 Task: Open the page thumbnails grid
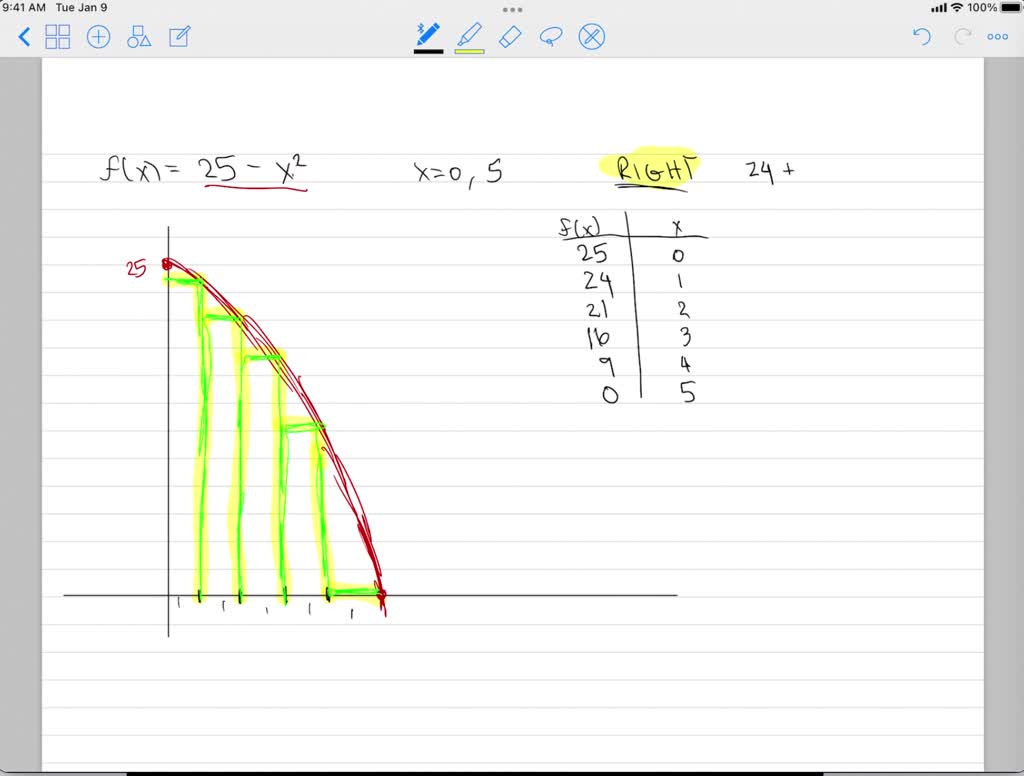(x=58, y=36)
